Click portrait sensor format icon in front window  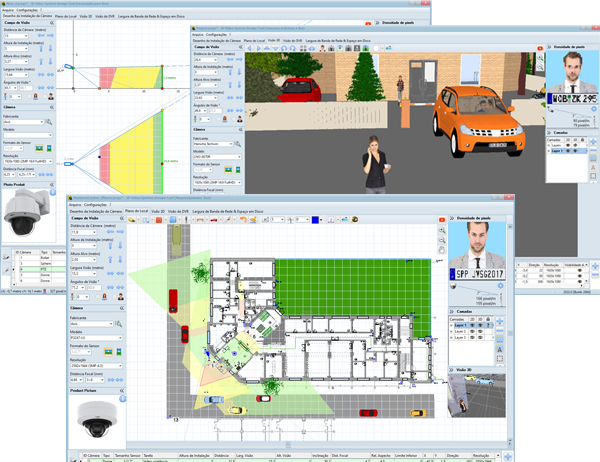(x=119, y=352)
